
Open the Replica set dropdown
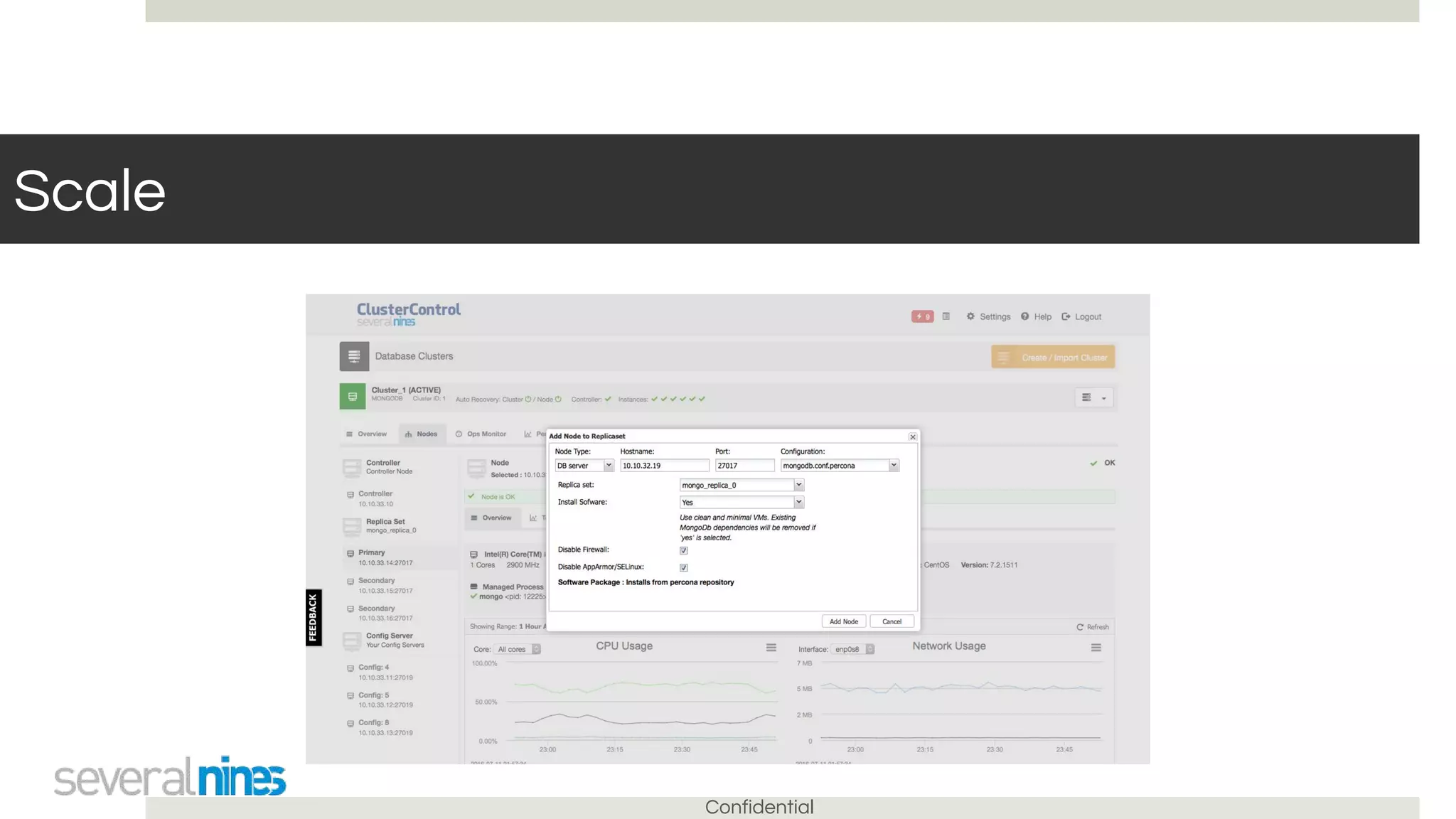[x=742, y=485]
